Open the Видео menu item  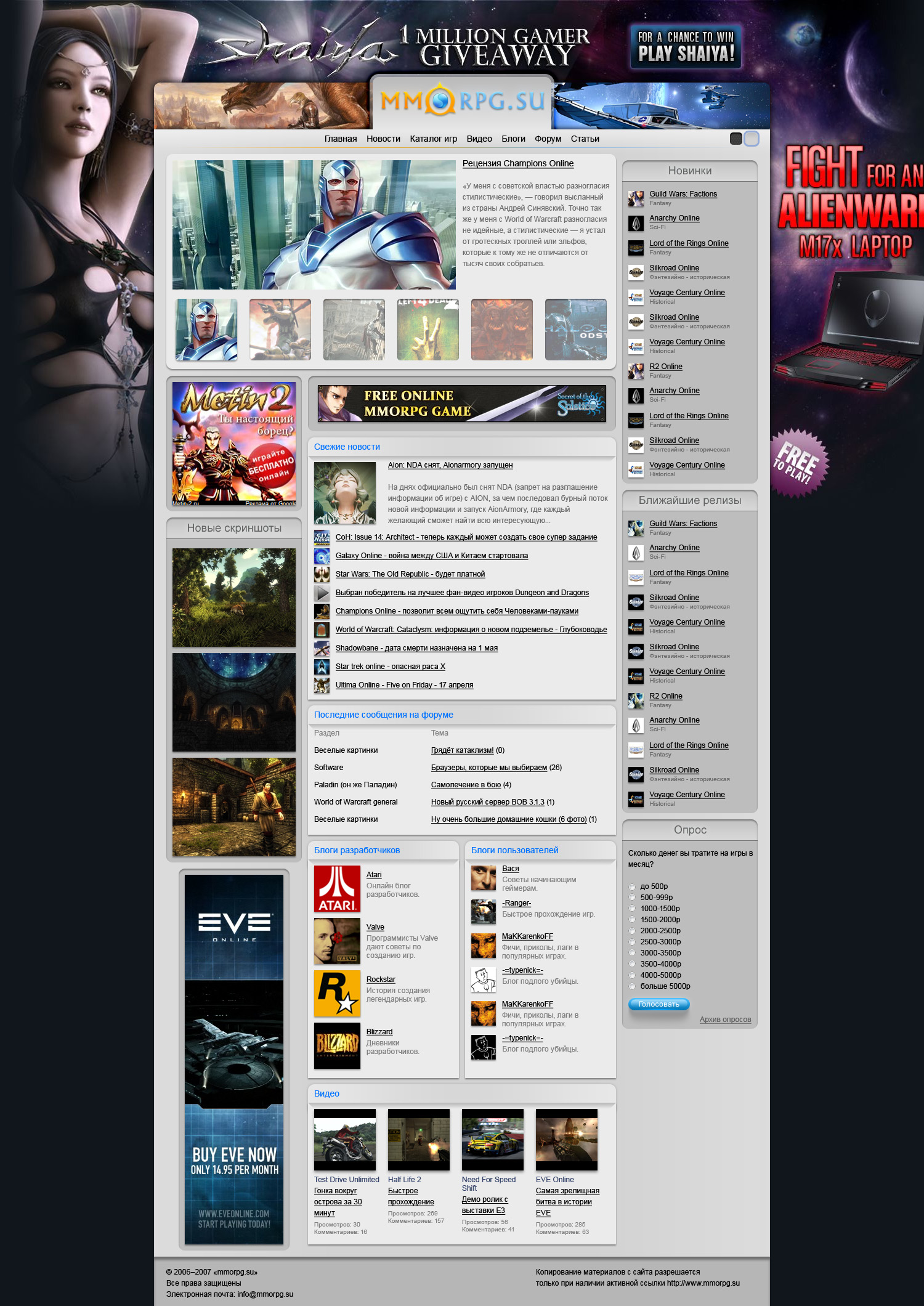(479, 139)
